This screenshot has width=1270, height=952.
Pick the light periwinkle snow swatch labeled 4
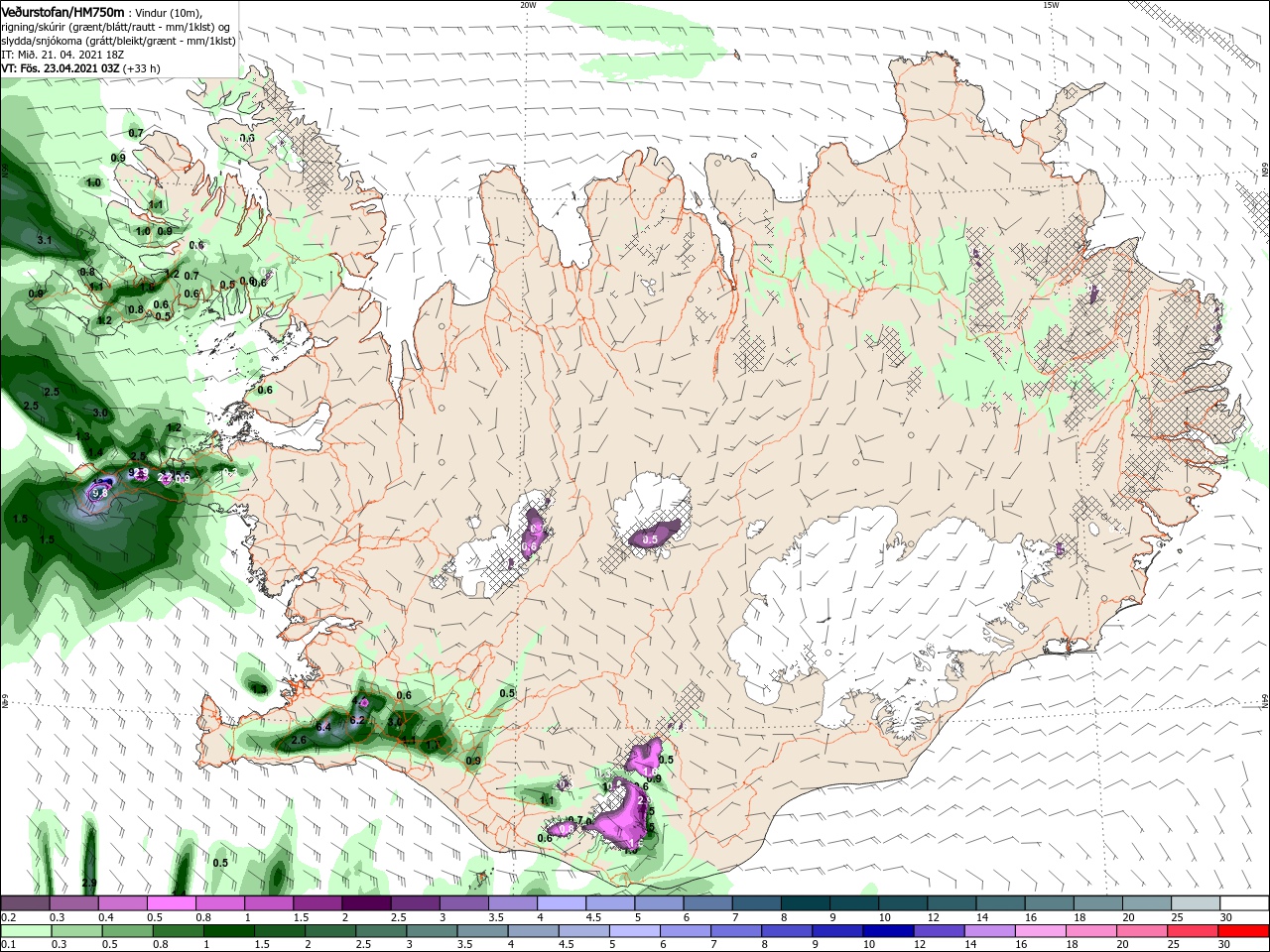tap(562, 903)
